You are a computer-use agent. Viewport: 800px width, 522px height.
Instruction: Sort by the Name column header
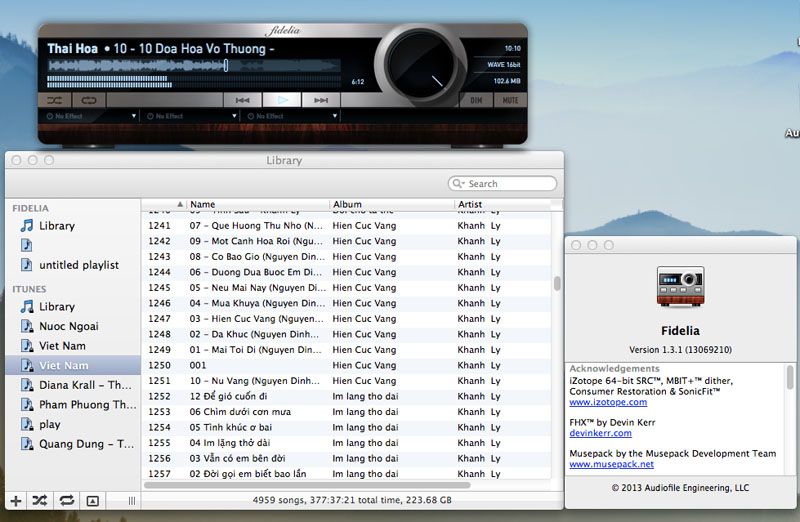[x=258, y=204]
